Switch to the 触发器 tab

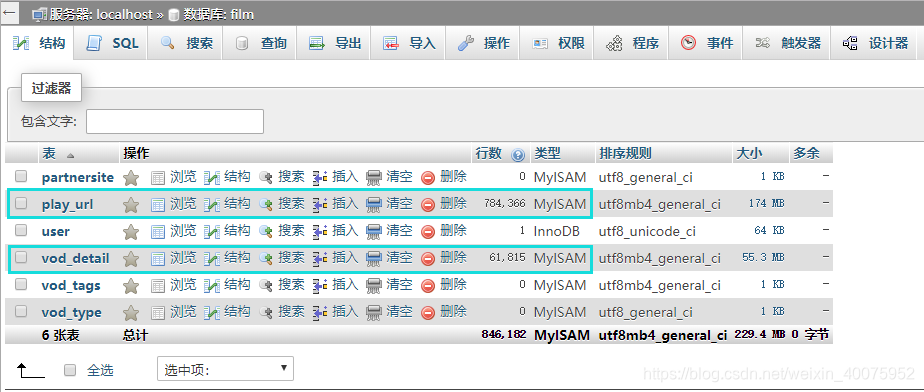[786, 43]
